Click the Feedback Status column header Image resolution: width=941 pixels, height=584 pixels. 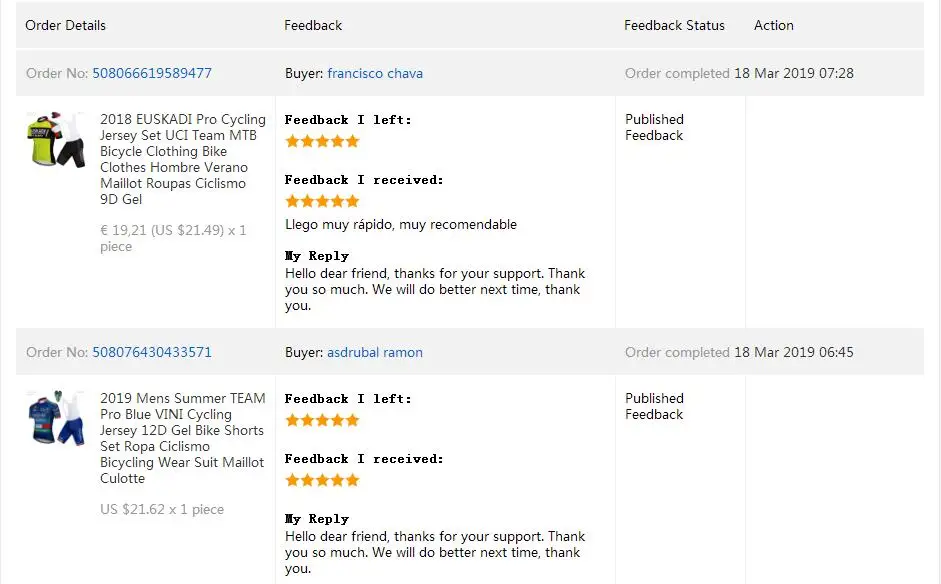coord(674,25)
